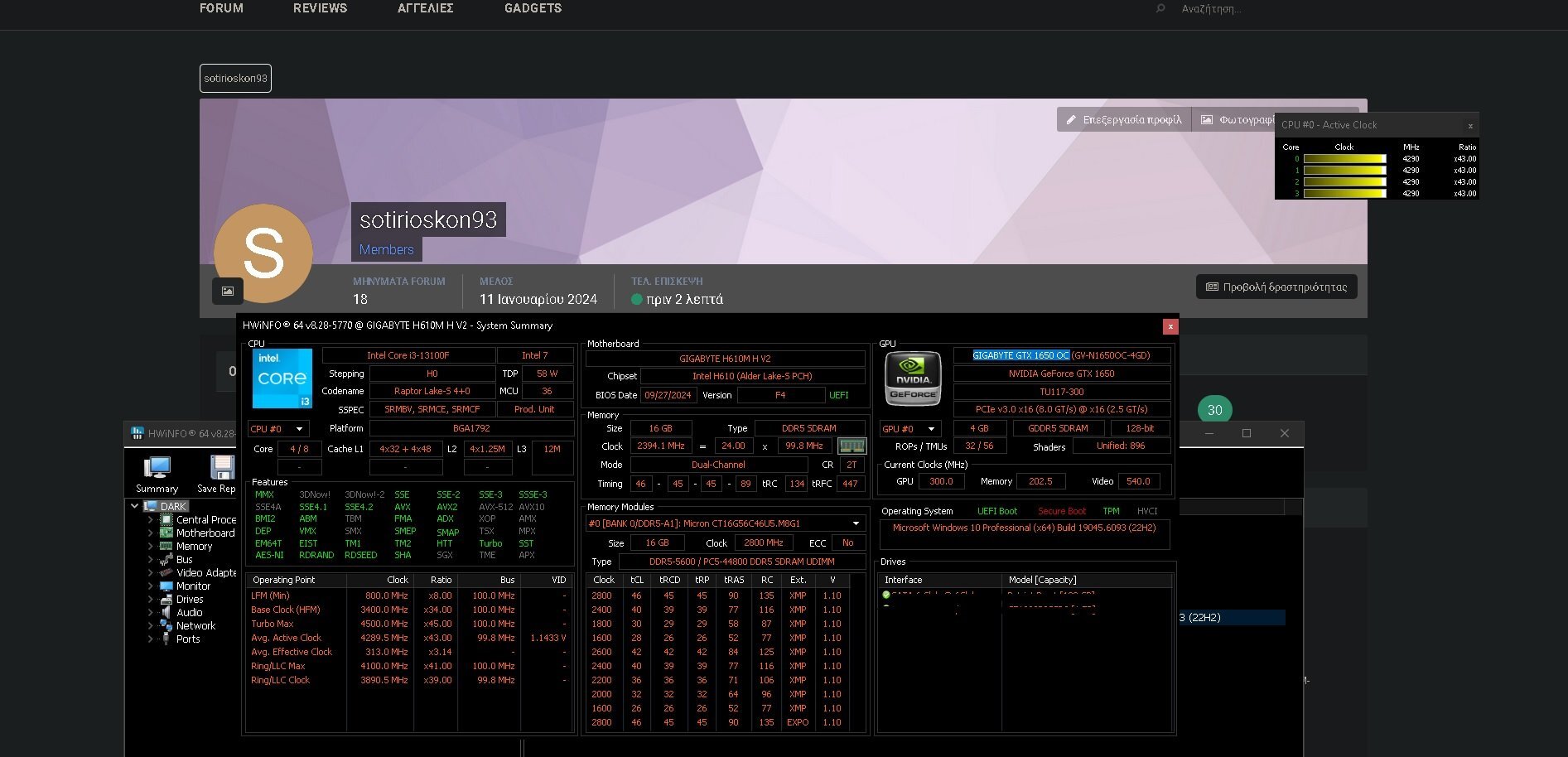Open the memory module bank dropdown
The width and height of the screenshot is (1568, 757).
click(x=725, y=523)
